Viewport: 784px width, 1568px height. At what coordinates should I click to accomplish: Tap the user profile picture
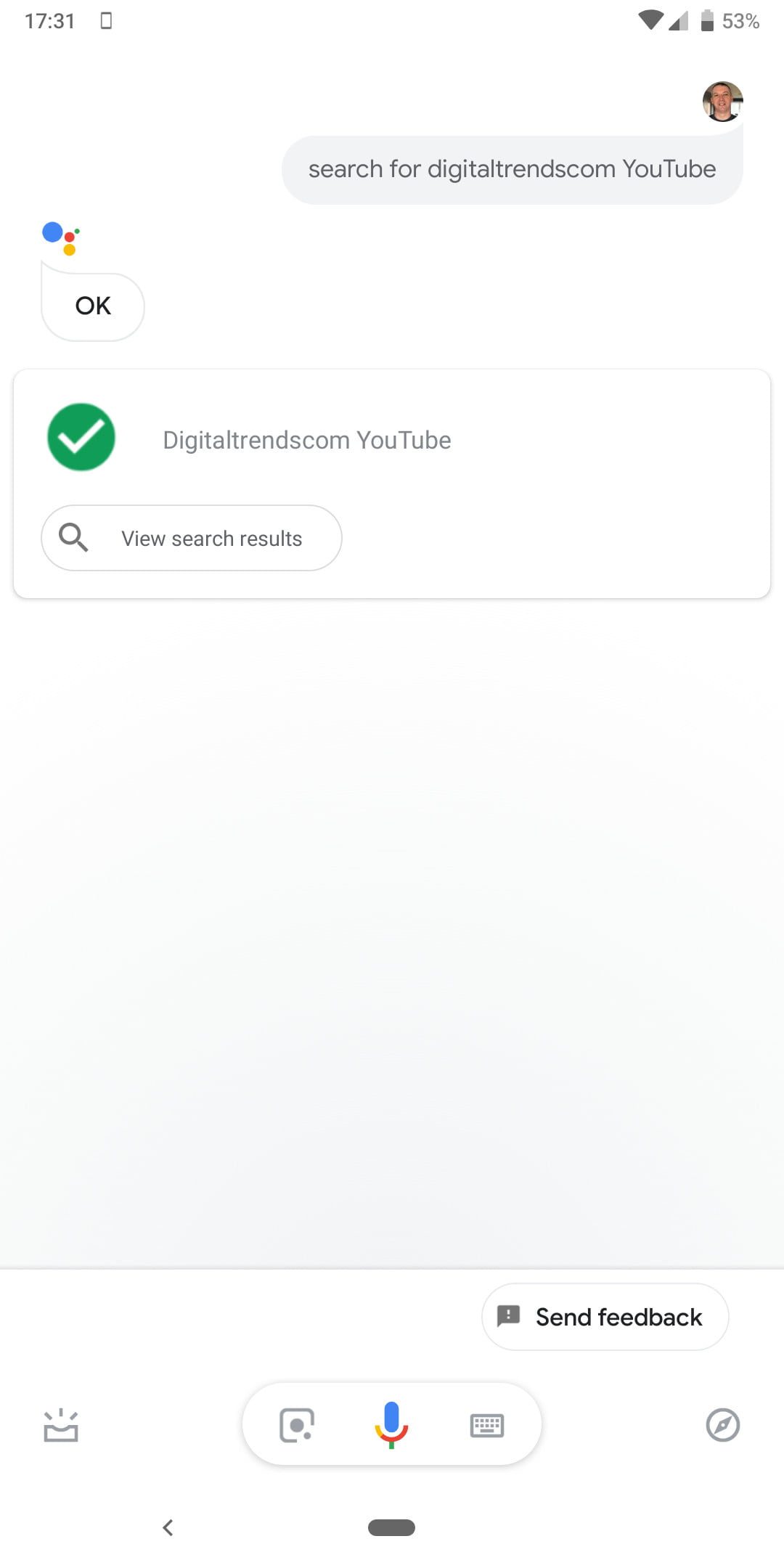722,101
